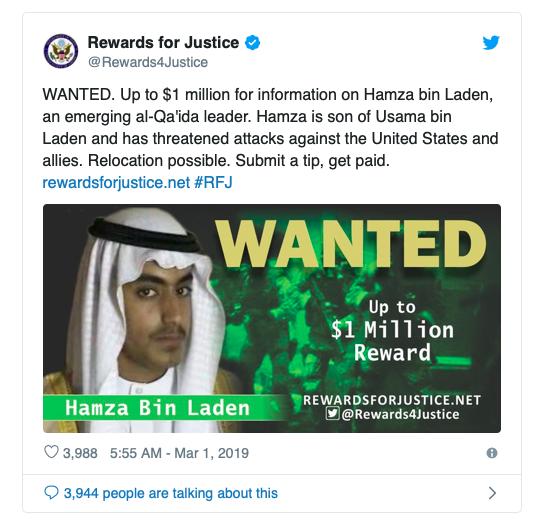548x521 pixels.
Task: Like the tweet with the heart icon
Action: click(51, 452)
